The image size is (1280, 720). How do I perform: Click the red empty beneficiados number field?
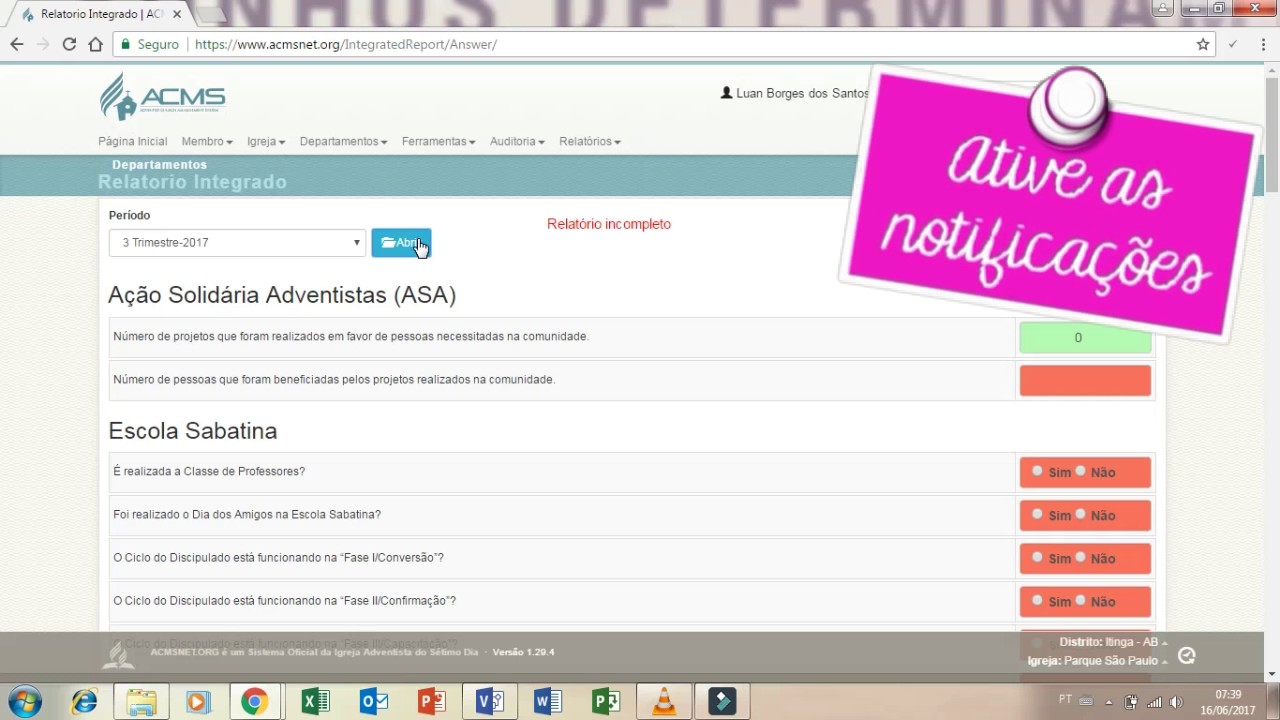[x=1085, y=380]
